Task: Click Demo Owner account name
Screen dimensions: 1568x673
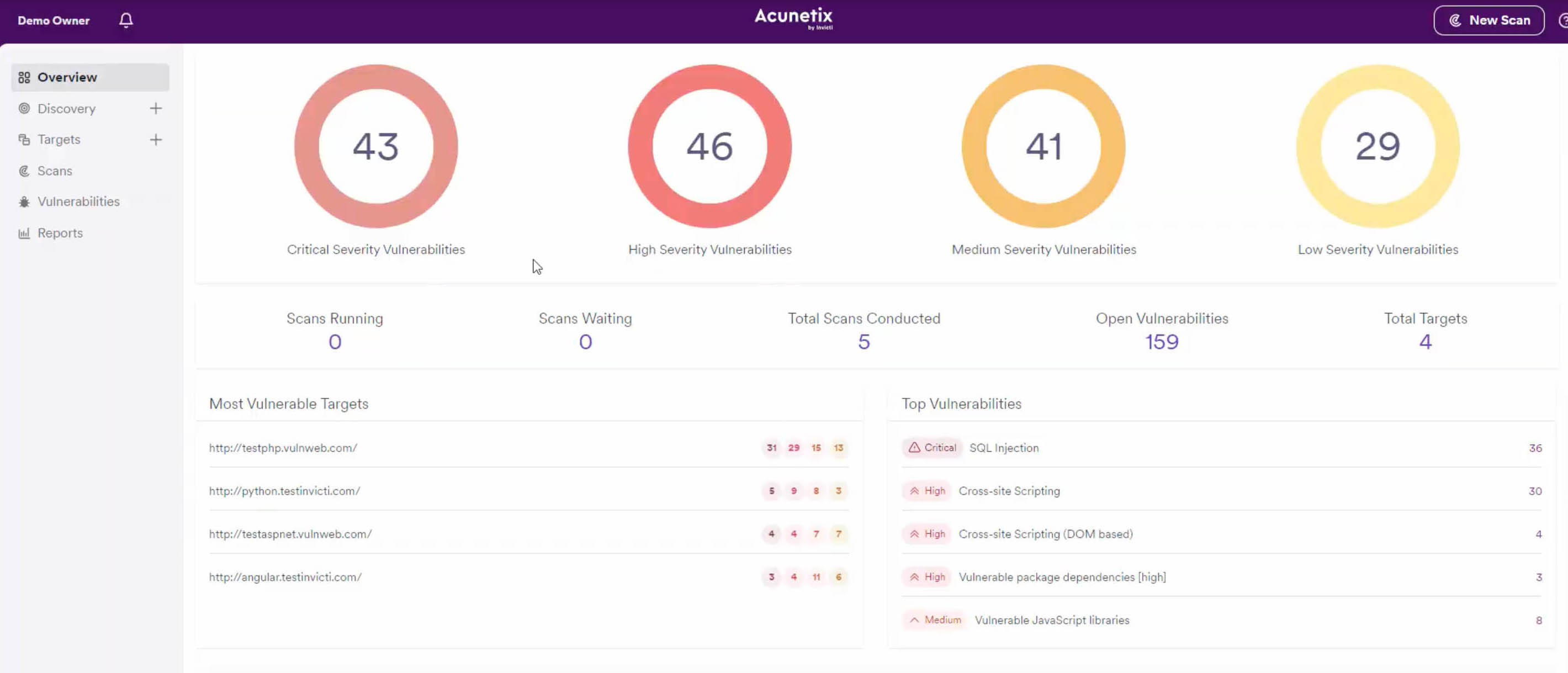Action: click(54, 20)
